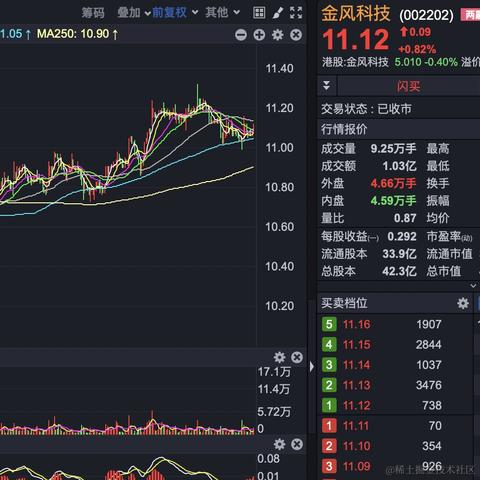This screenshot has height=480, width=480.
Task: Open the 筹码 chip distribution tab
Action: coord(93,13)
